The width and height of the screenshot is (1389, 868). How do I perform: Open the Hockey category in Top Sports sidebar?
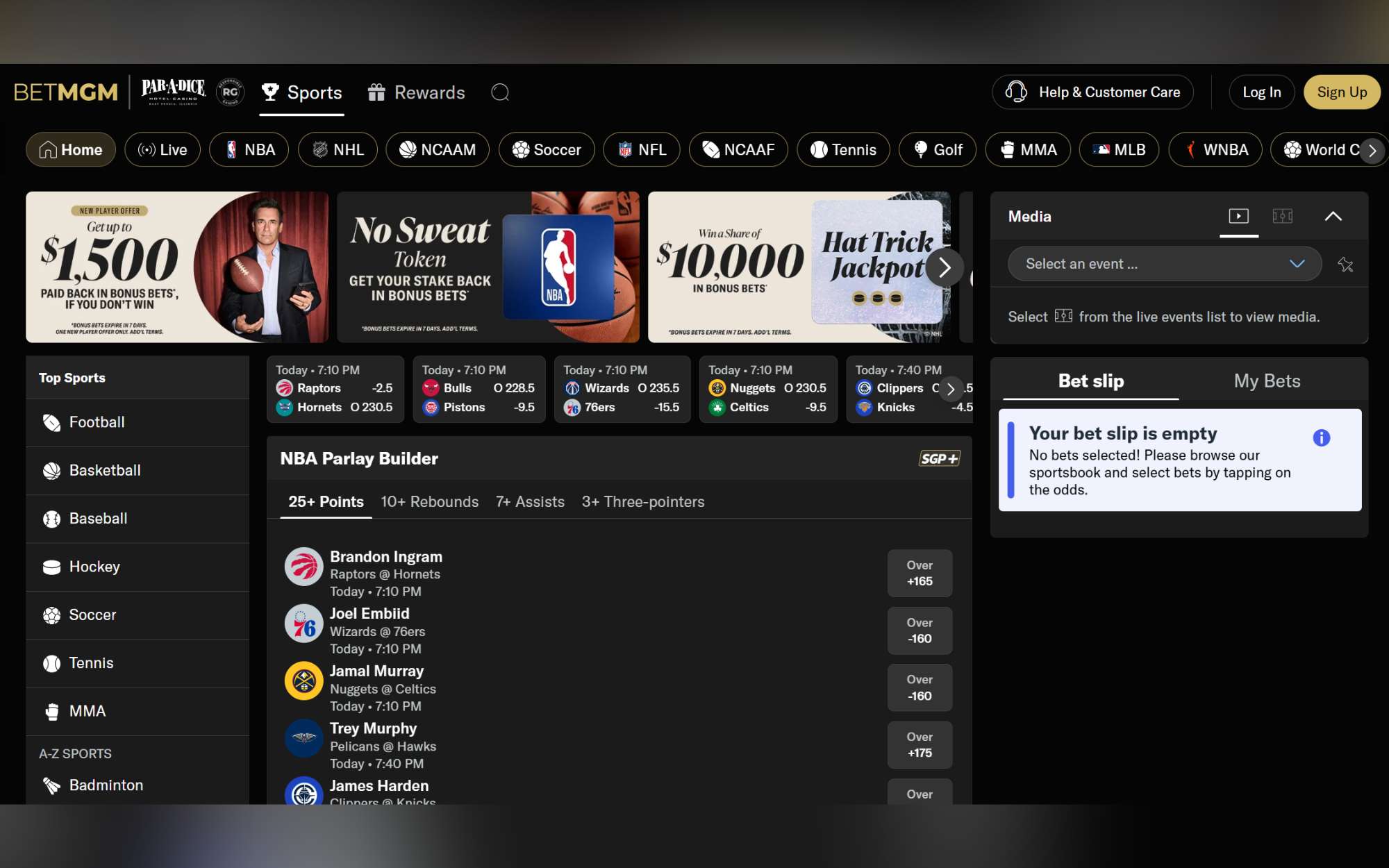click(94, 567)
